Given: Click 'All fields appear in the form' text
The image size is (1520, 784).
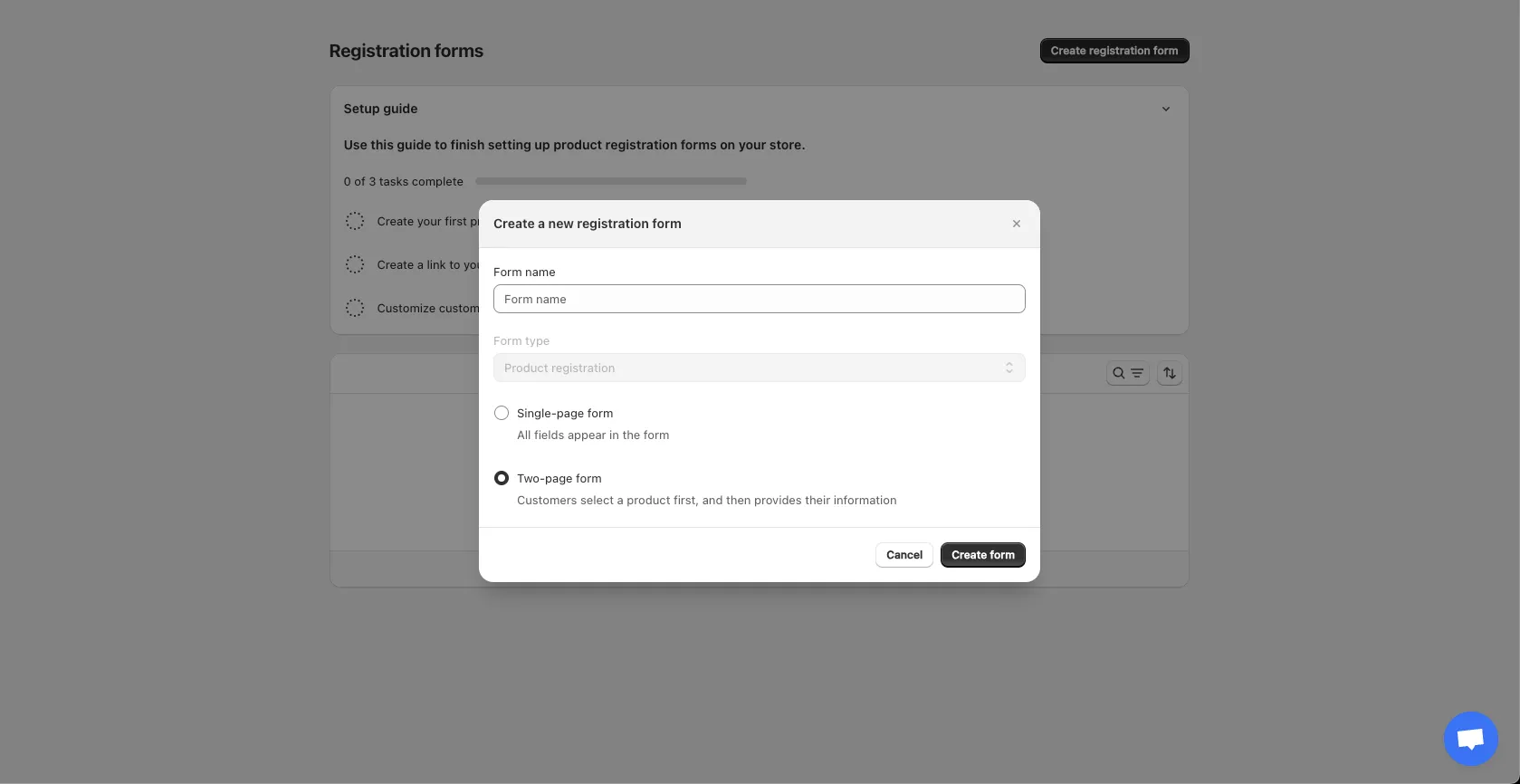Looking at the screenshot, I should point(593,435).
